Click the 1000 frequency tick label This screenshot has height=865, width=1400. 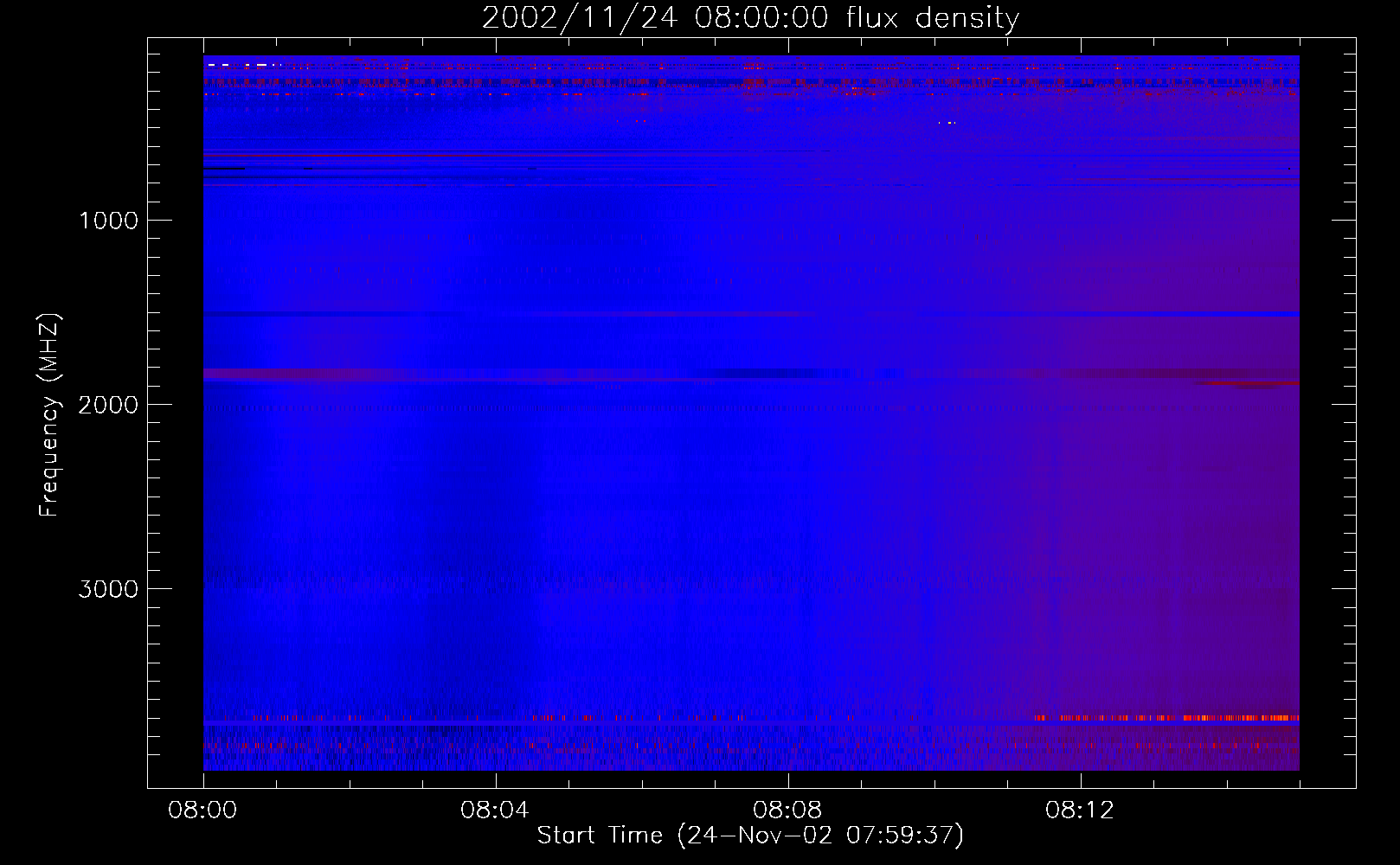tap(108, 221)
